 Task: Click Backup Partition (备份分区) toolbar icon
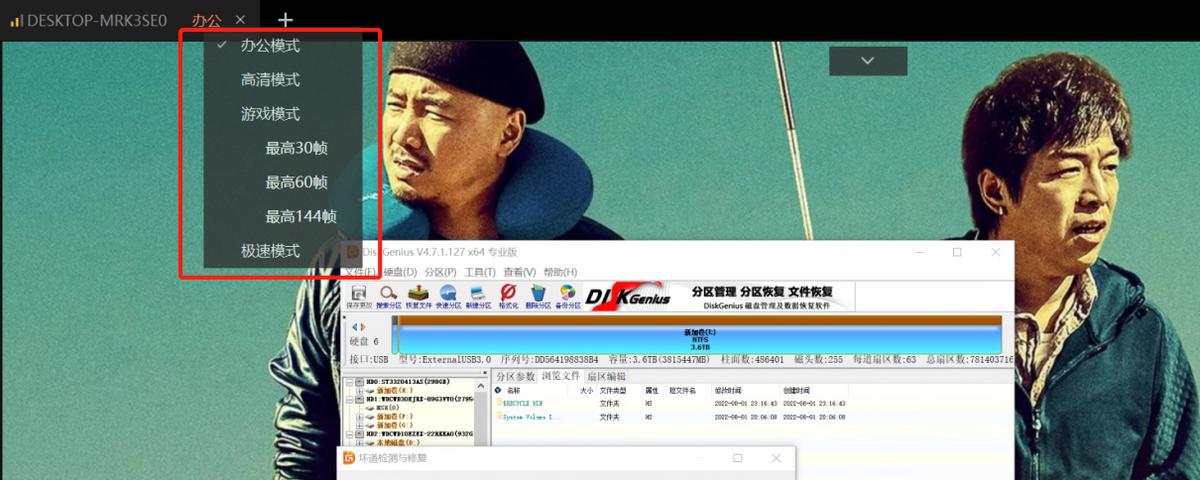click(x=568, y=296)
